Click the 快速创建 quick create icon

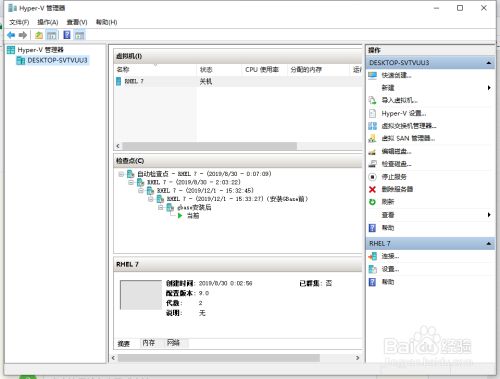point(372,75)
